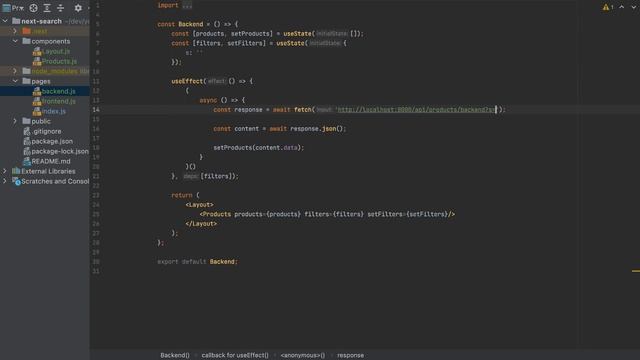The width and height of the screenshot is (640, 360).
Task: Click 'setProducts(content.data);' text
Action: [x=259, y=148]
